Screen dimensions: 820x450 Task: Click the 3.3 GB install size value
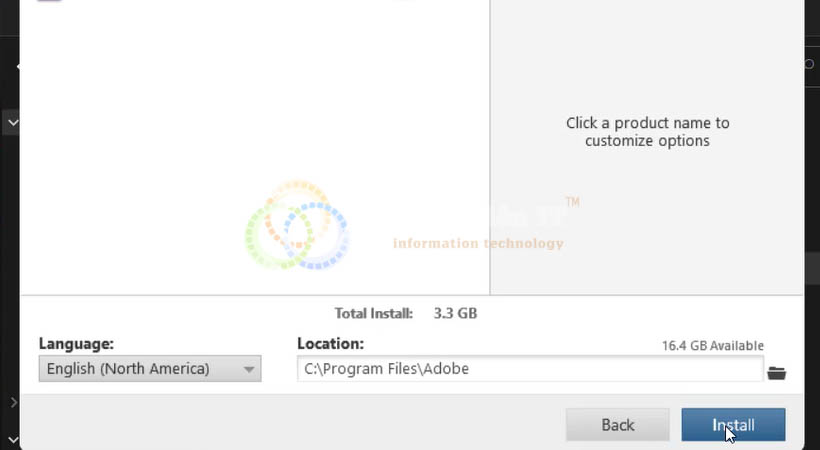point(455,313)
